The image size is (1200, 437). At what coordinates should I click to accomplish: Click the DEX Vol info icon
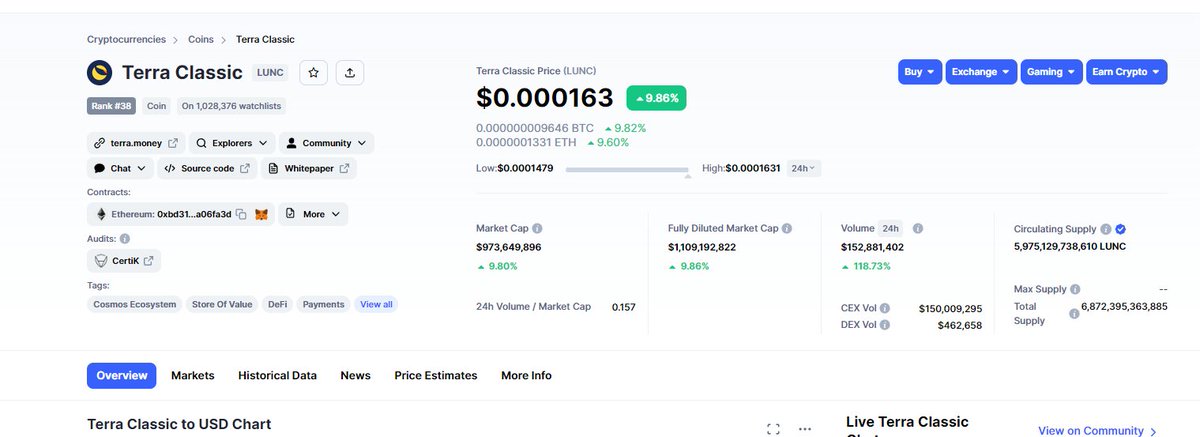884,325
